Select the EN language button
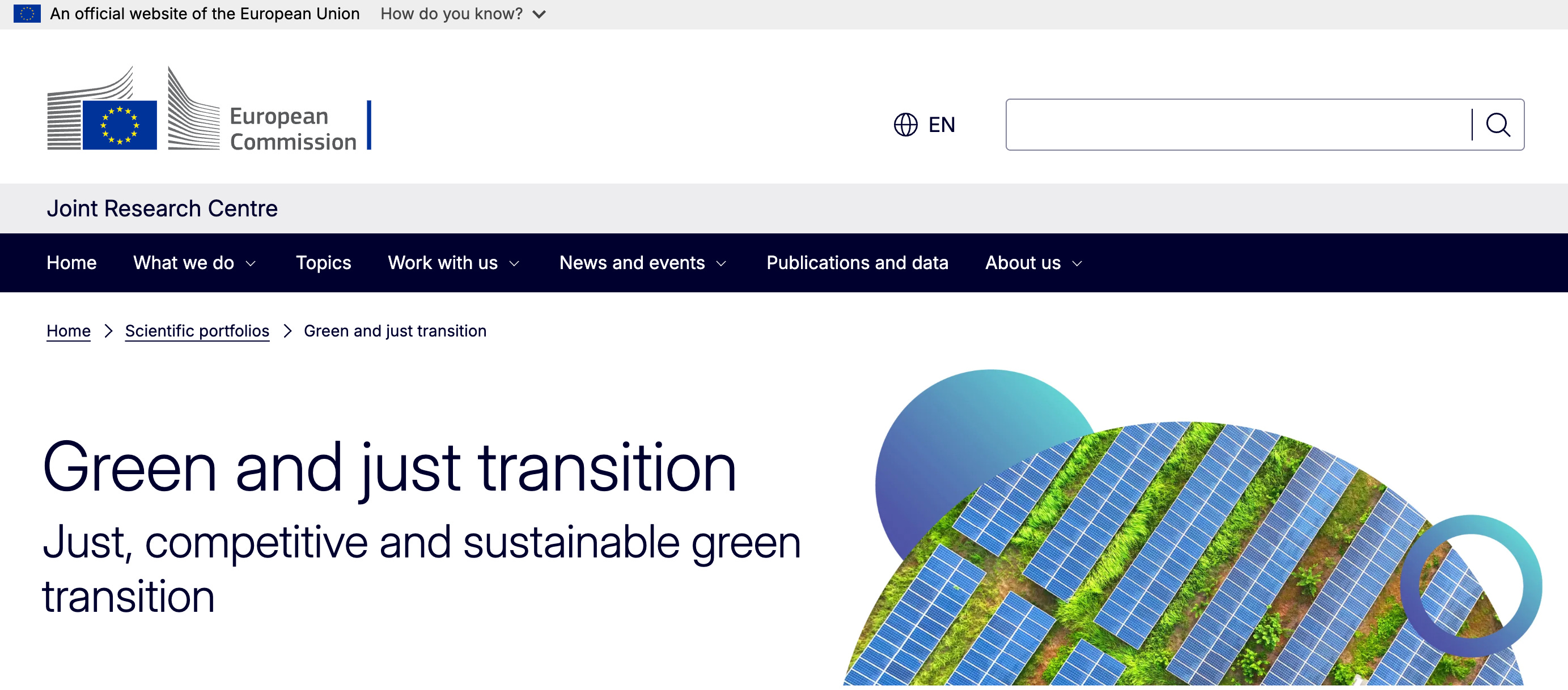The height and width of the screenshot is (690, 1568). tap(941, 125)
